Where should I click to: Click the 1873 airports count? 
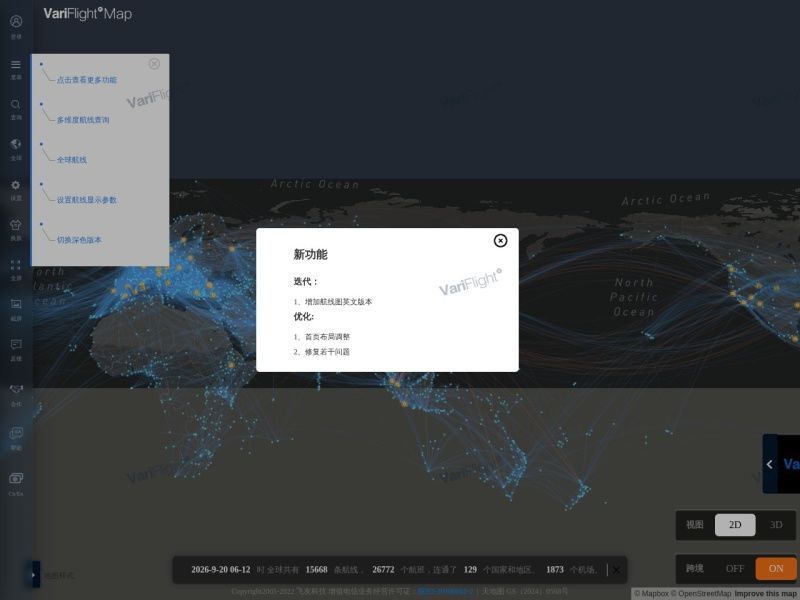[555, 570]
